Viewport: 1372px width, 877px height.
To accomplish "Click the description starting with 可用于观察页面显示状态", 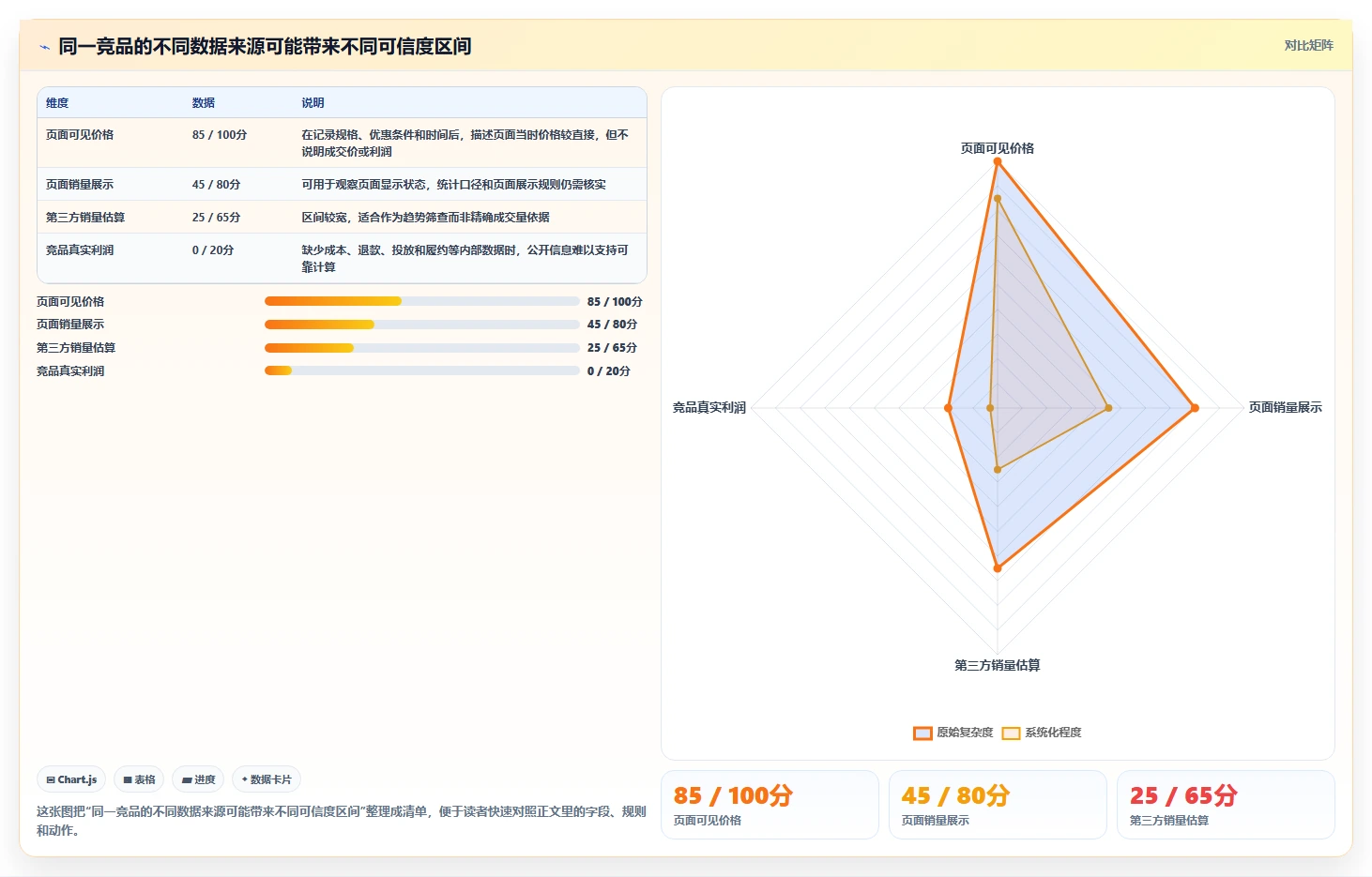I will pos(453,185).
